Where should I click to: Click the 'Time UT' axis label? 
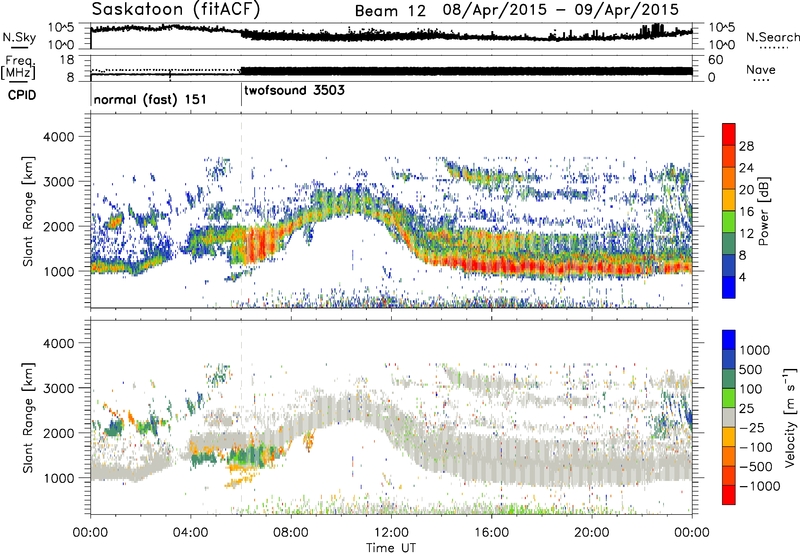tap(391, 548)
